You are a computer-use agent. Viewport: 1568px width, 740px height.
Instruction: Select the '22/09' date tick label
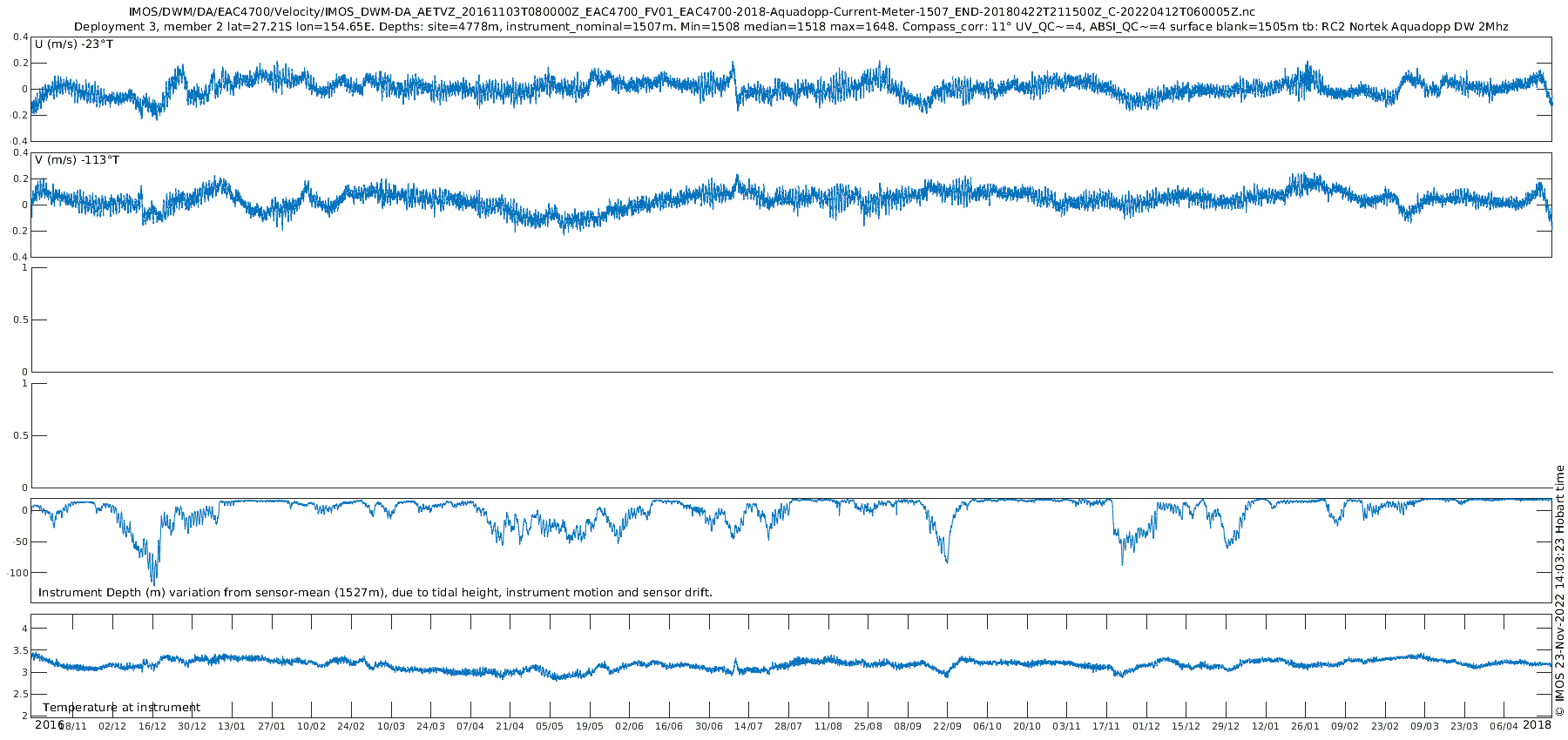948,726
